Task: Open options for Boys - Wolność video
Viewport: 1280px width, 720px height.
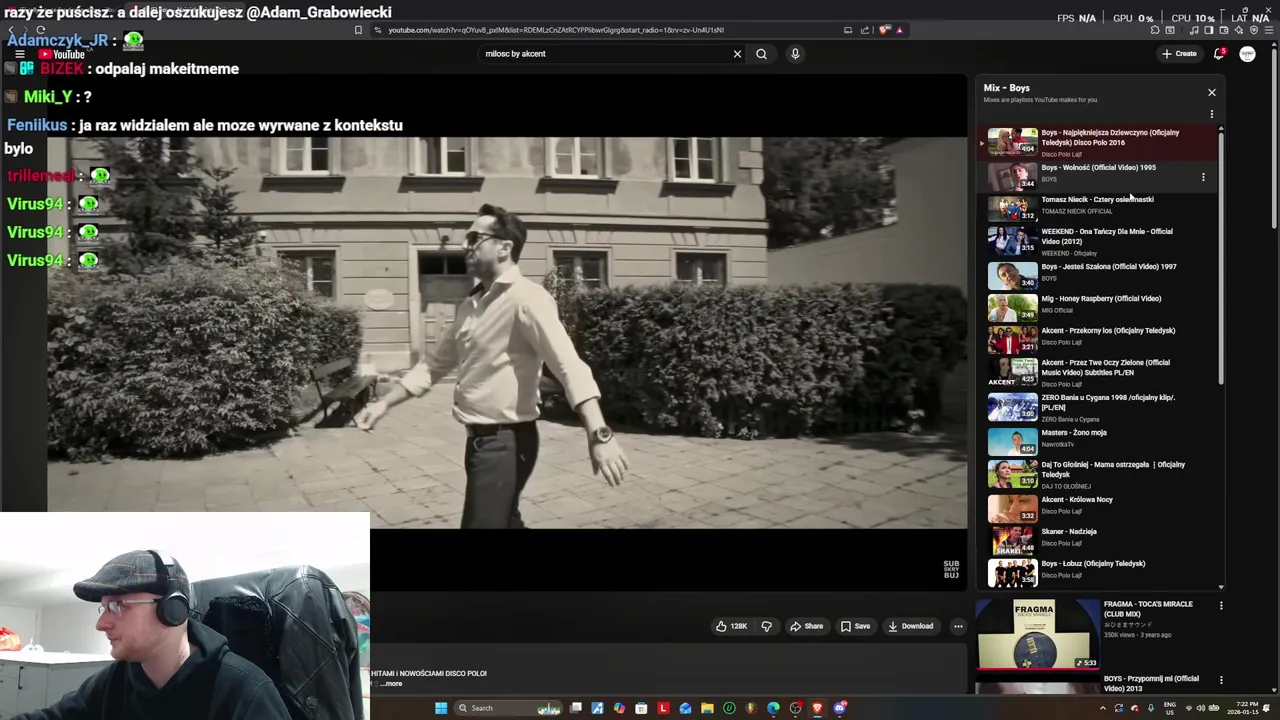Action: [1203, 177]
